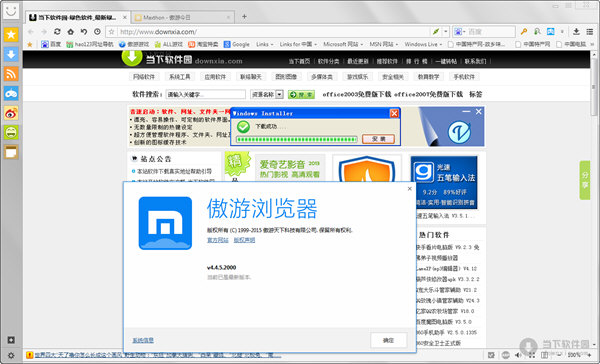Open engine mode dropdown arrow in address bar
The image size is (600, 364).
446,32
